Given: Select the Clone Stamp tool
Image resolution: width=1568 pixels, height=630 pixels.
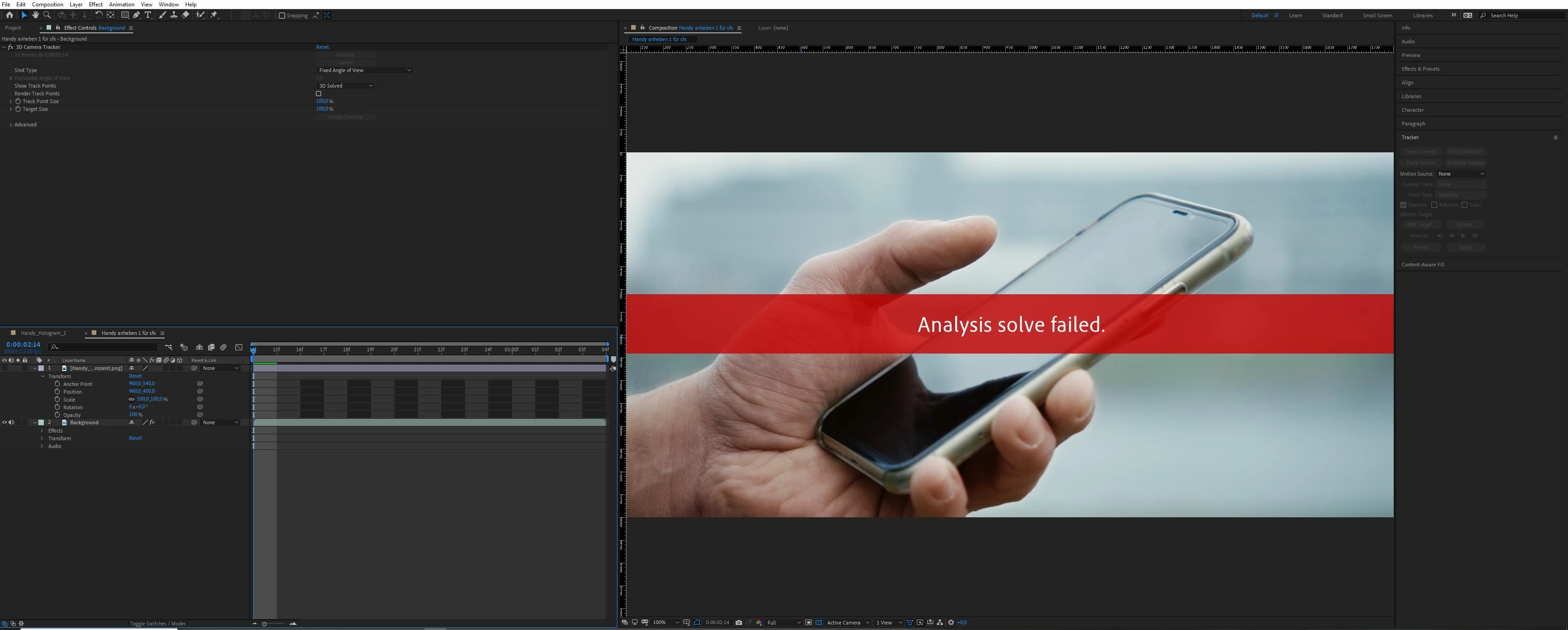Looking at the screenshot, I should coord(174,15).
